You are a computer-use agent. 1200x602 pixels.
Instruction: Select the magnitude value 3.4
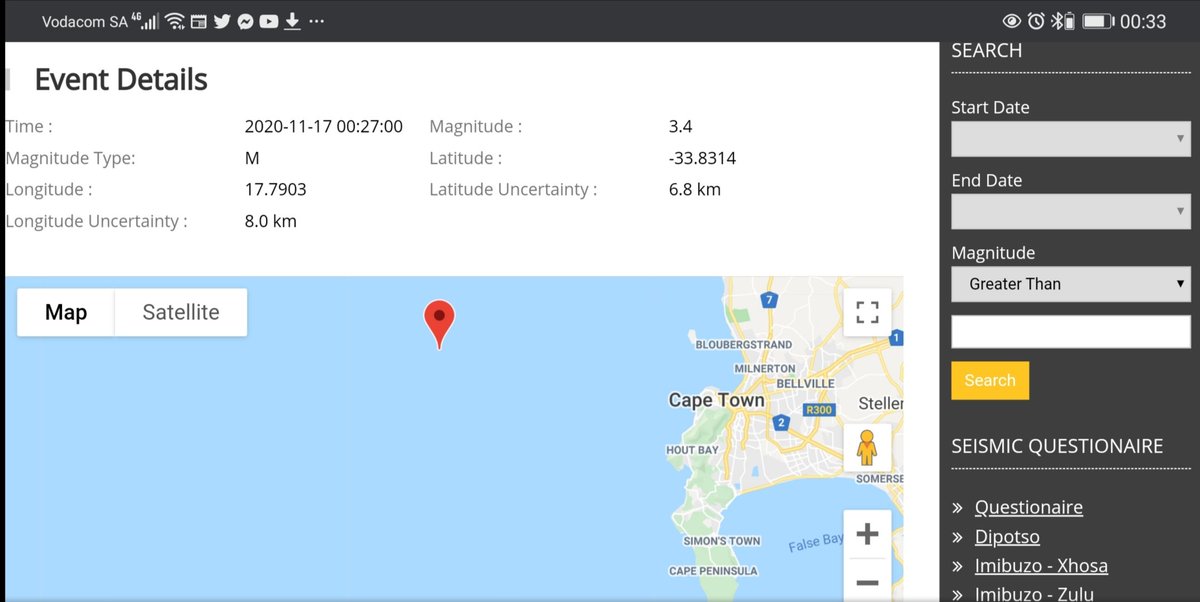680,126
